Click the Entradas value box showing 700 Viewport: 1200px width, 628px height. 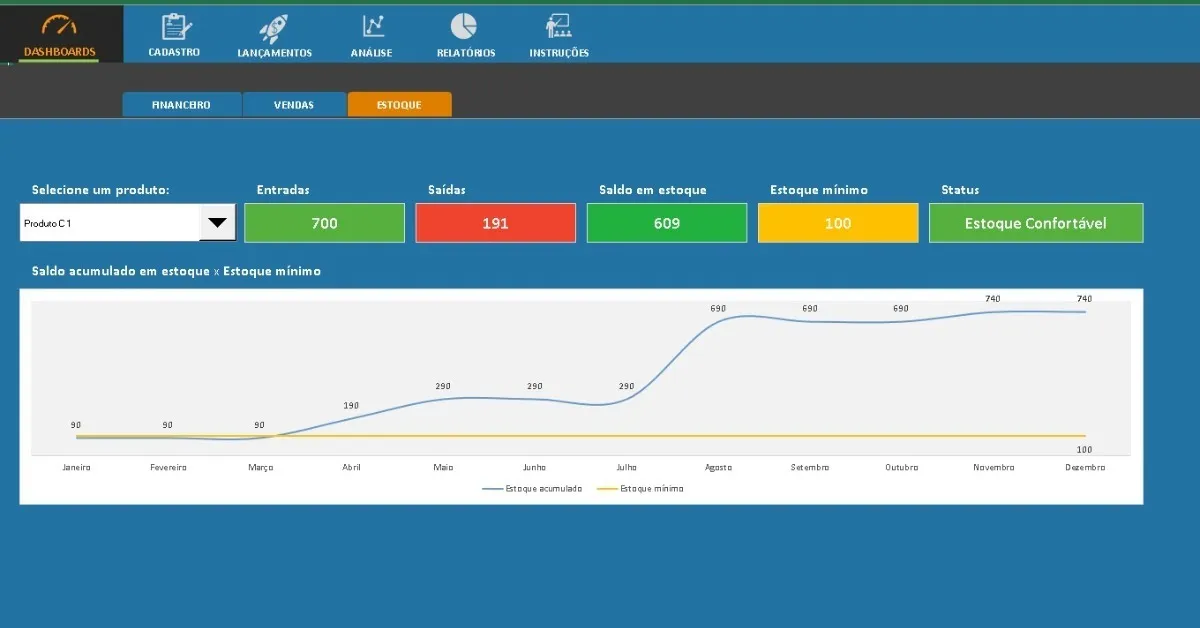(325, 223)
